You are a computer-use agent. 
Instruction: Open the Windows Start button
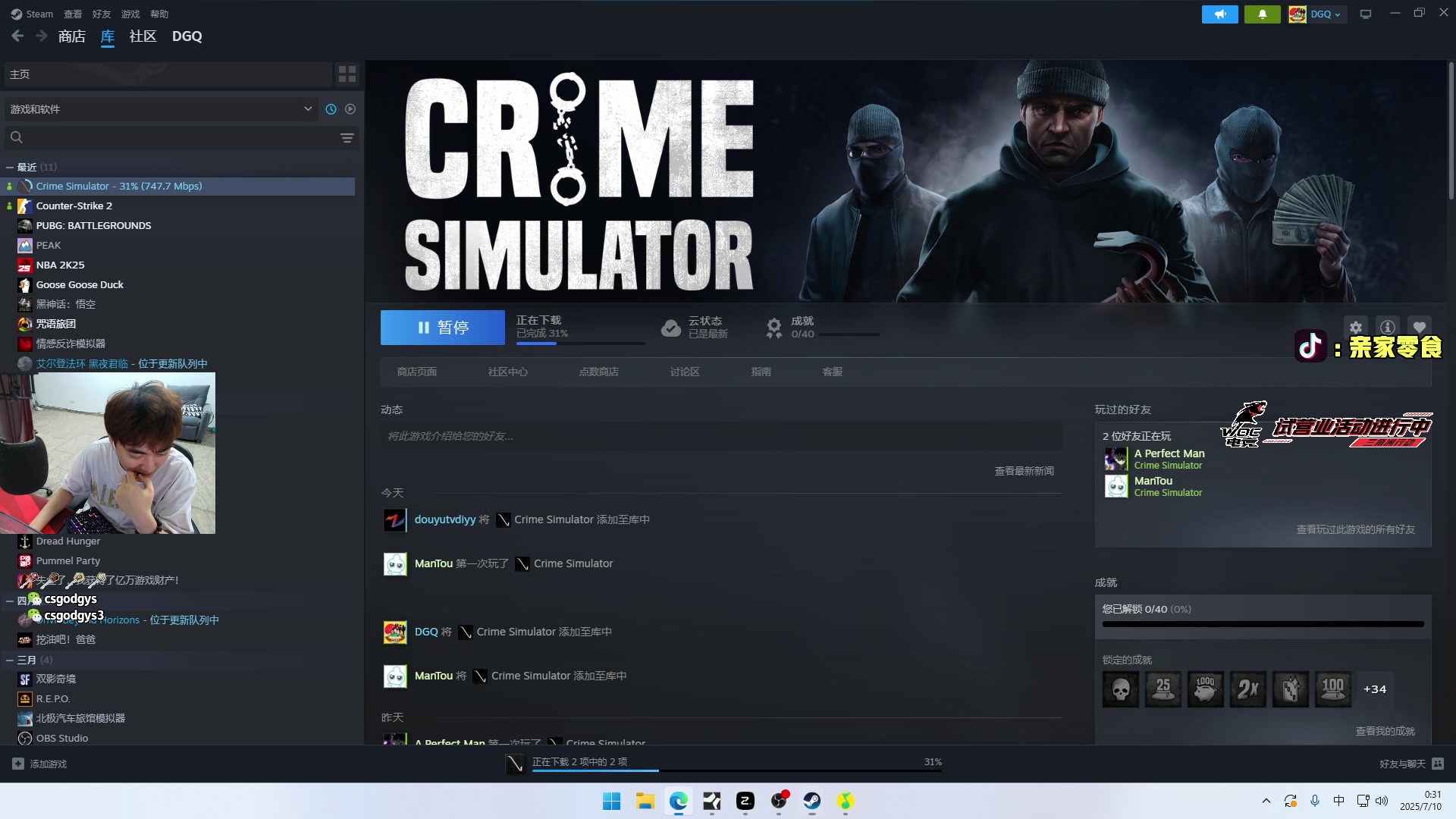point(611,802)
